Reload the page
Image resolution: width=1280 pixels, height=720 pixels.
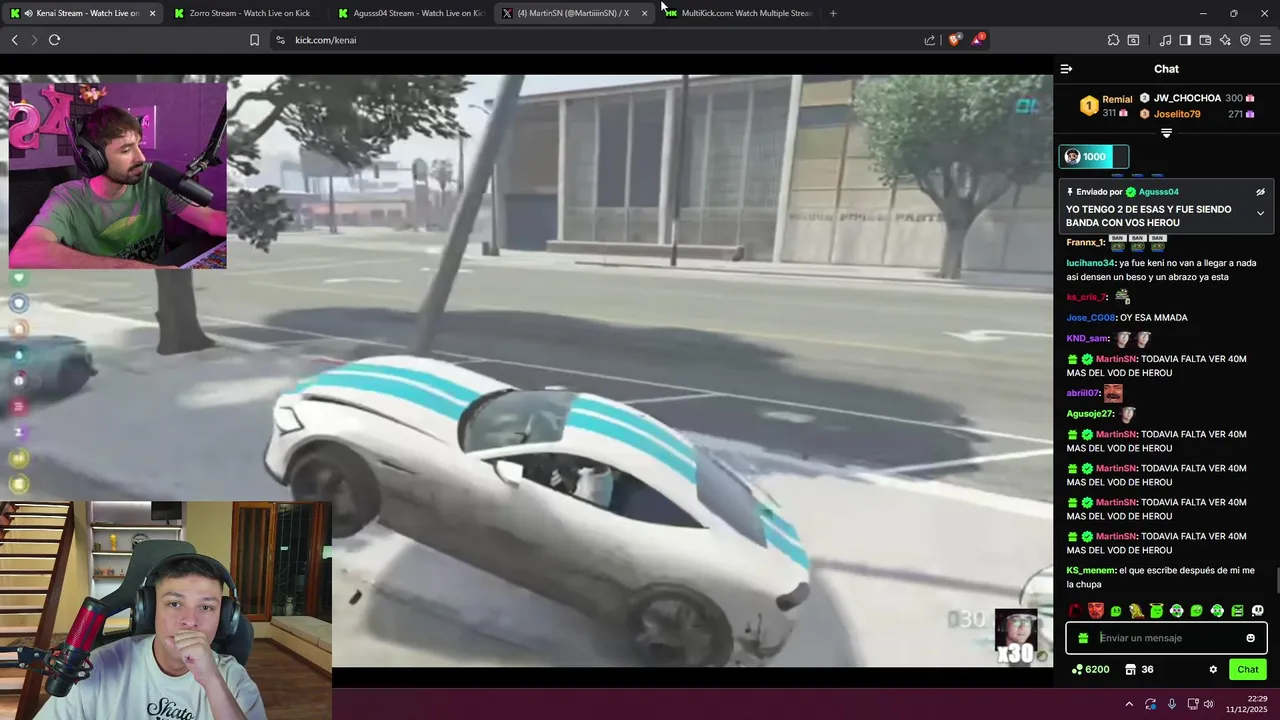54,40
